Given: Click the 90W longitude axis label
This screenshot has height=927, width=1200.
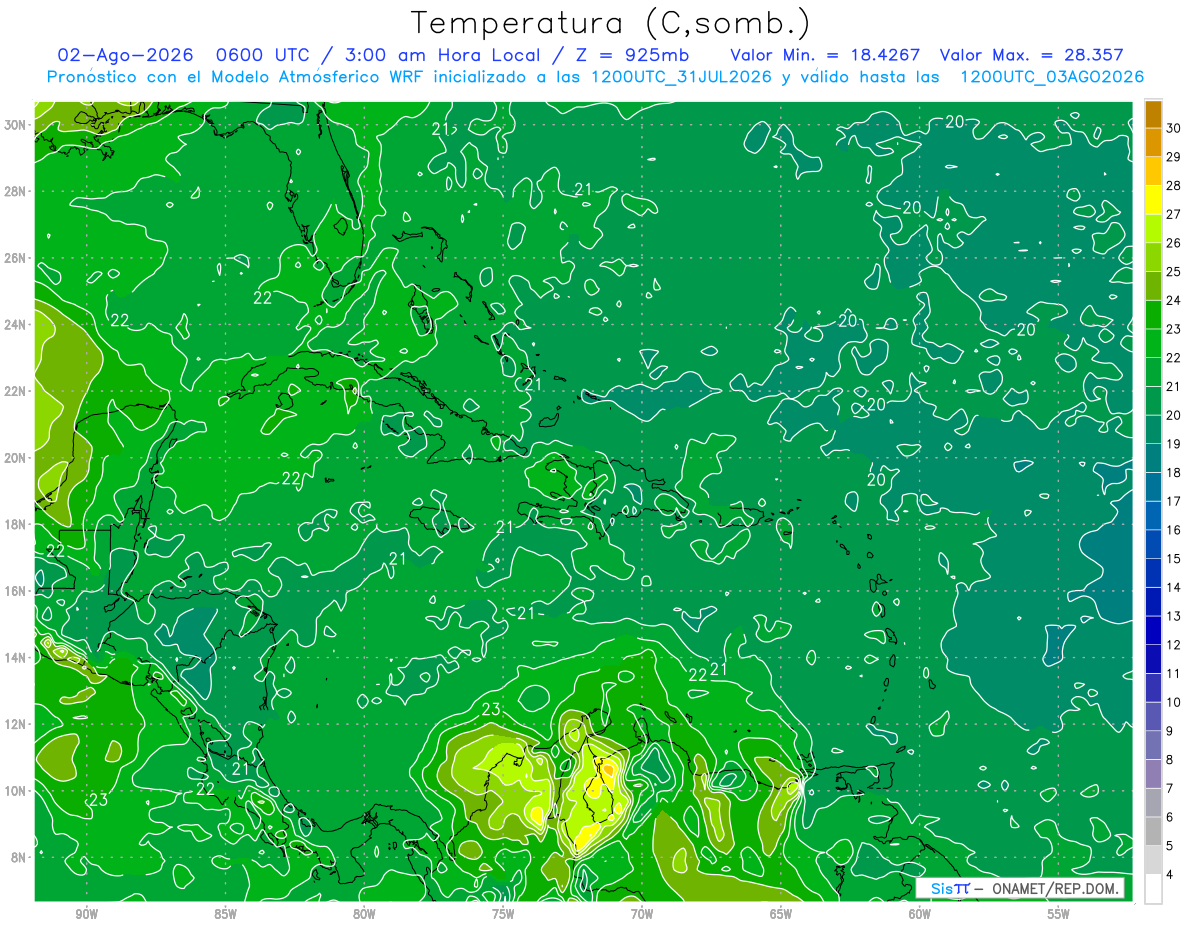Looking at the screenshot, I should point(86,914).
